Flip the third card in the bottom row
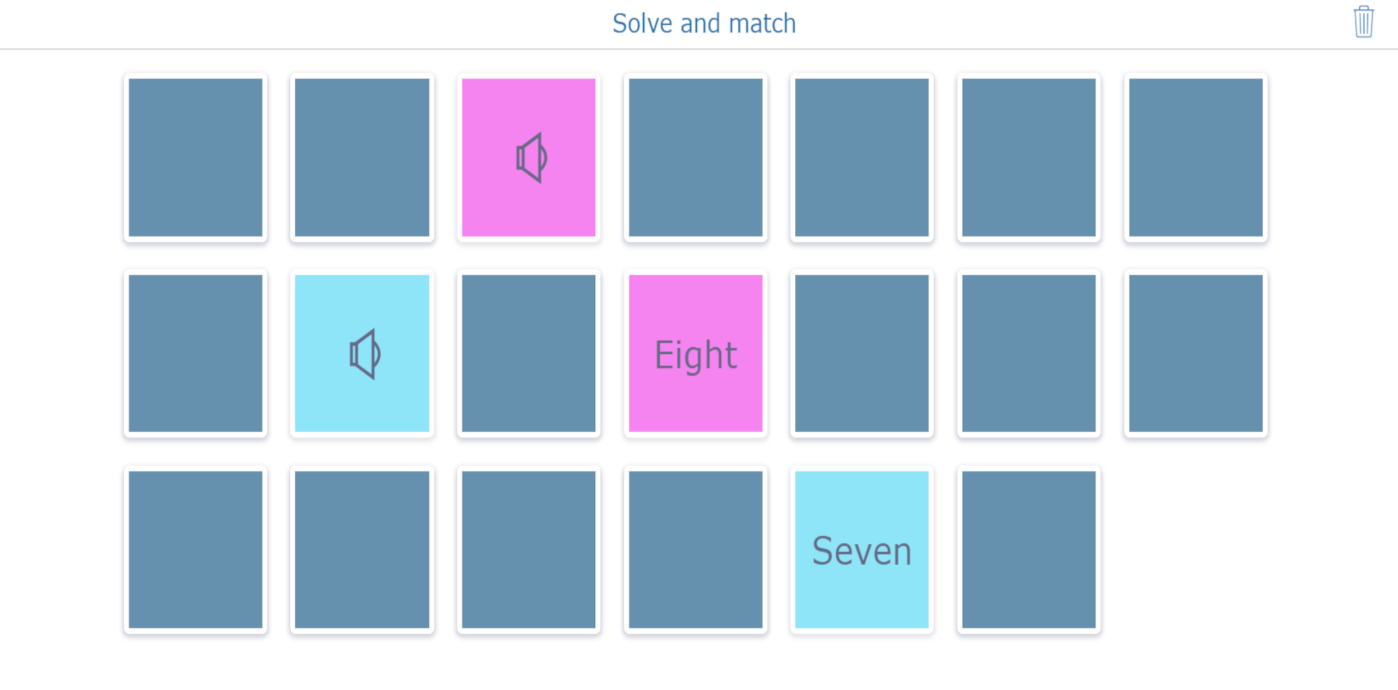The height and width of the screenshot is (690, 1398). (529, 550)
